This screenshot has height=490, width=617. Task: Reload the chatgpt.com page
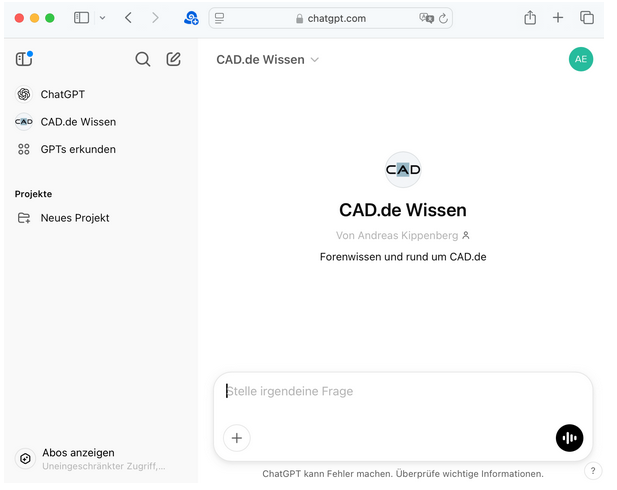pyautogui.click(x=443, y=18)
